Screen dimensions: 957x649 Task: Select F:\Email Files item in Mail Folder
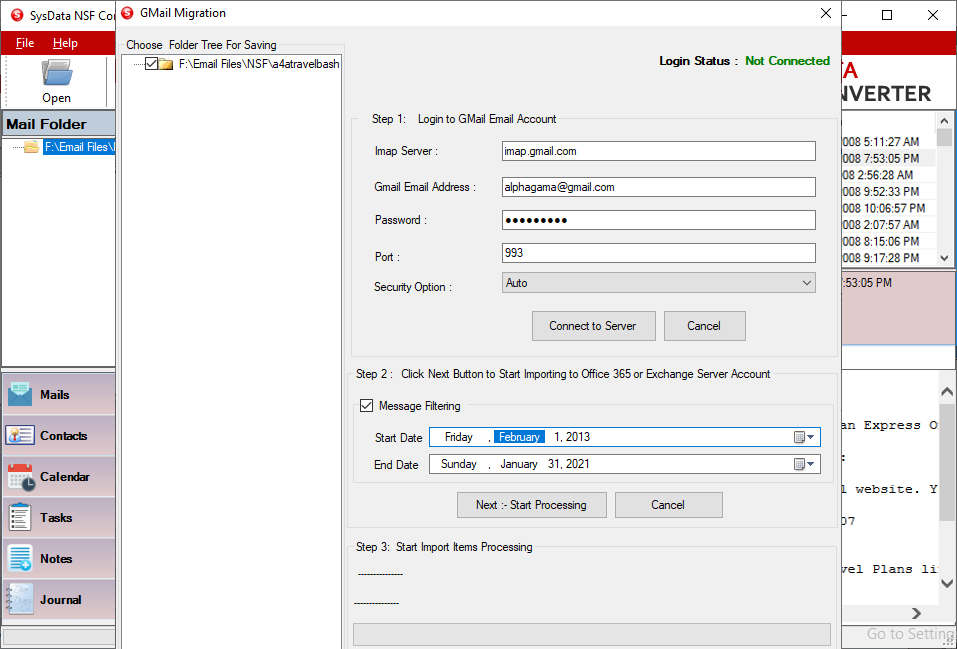point(79,147)
